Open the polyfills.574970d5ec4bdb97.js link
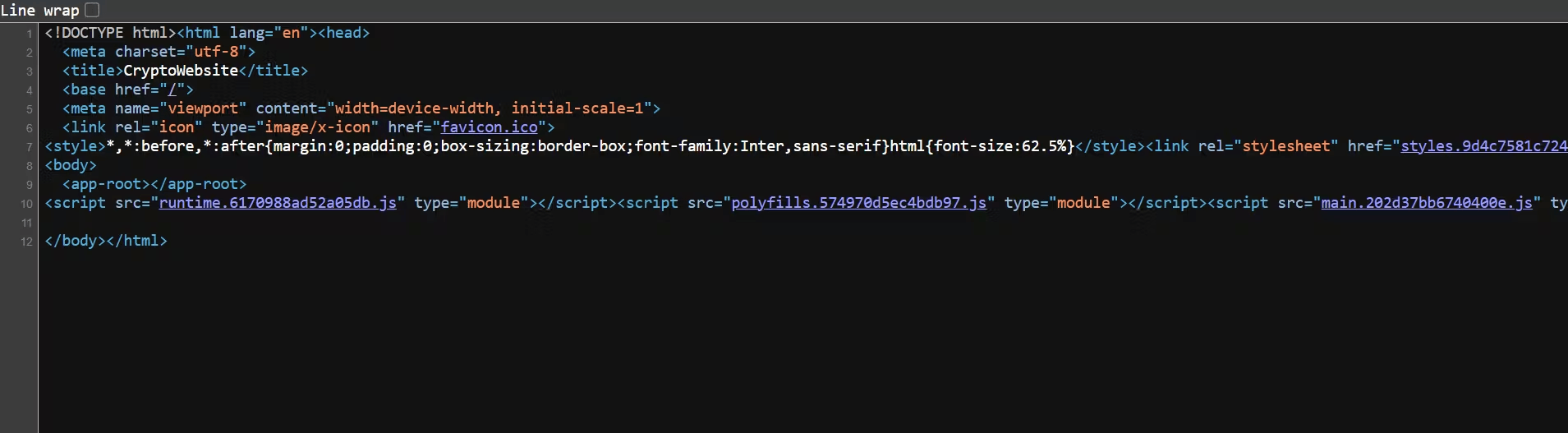 tap(858, 203)
